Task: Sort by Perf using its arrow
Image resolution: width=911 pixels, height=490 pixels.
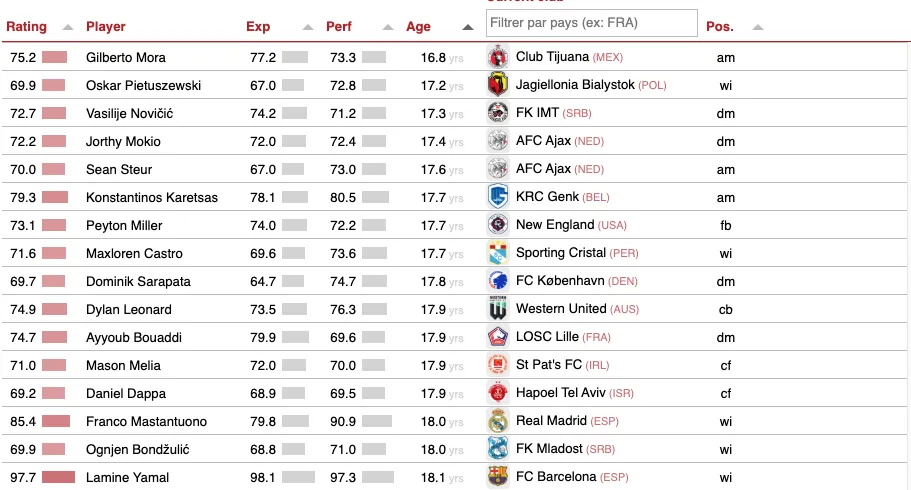Action: pyautogui.click(x=387, y=27)
